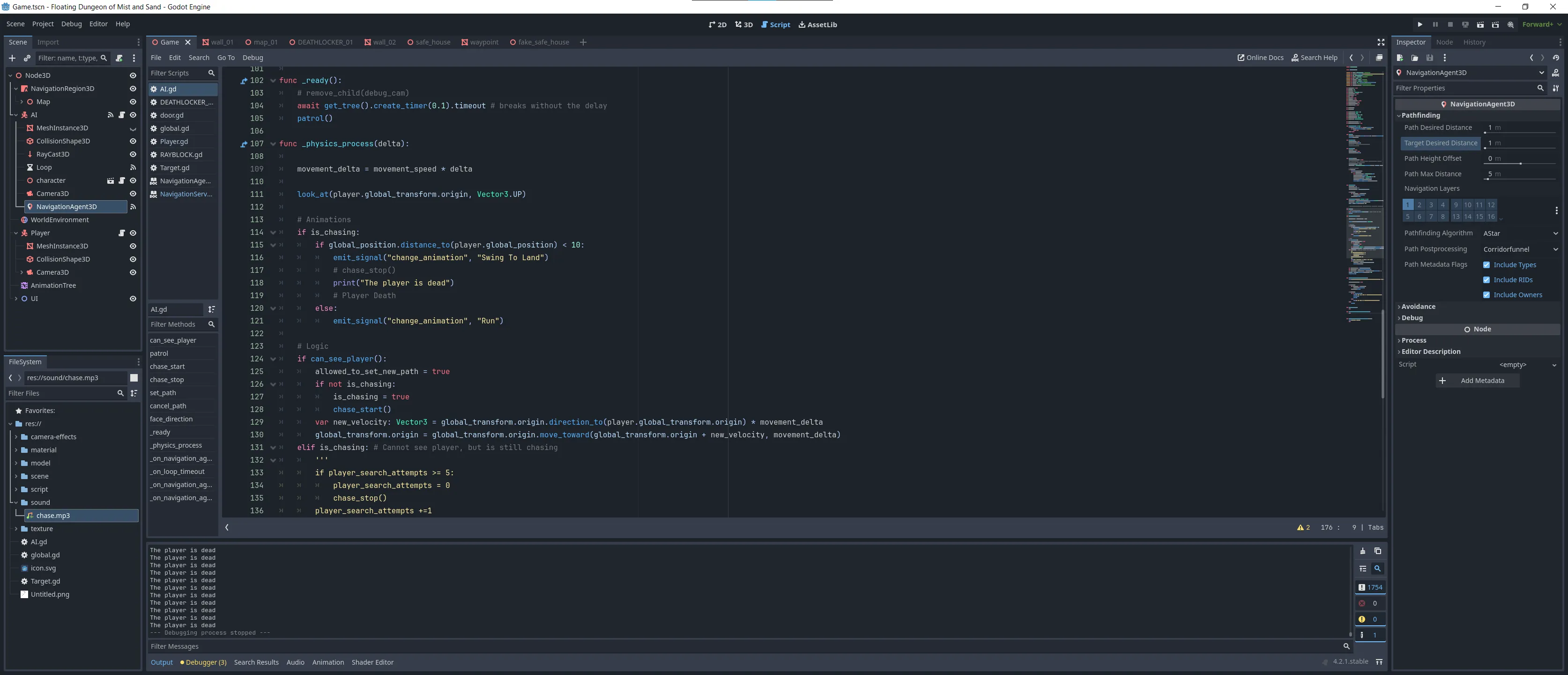Clear the output panel log
Viewport: 1568px width, 675px height.
tap(1362, 551)
